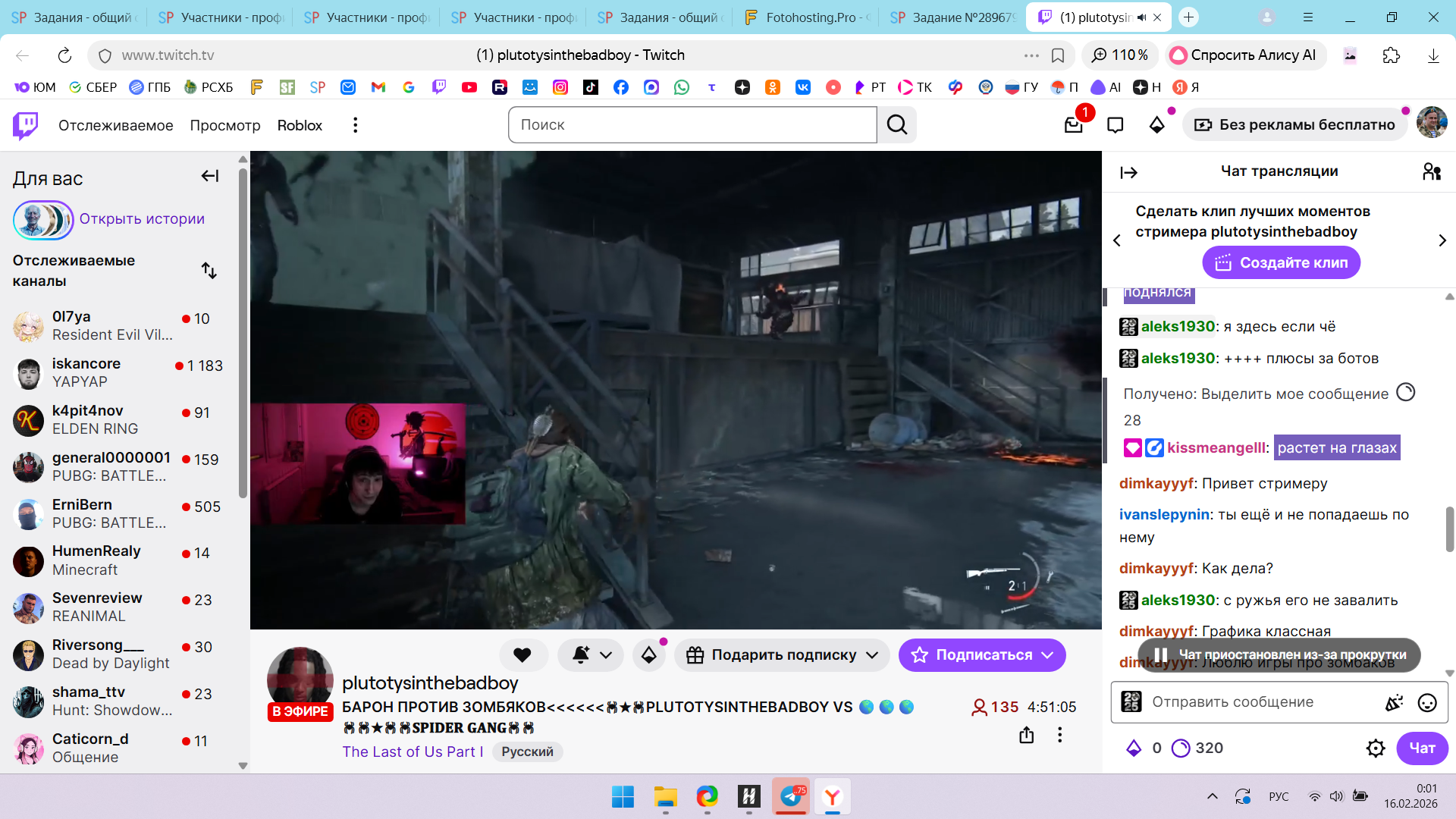Image resolution: width=1456 pixels, height=819 pixels.
Task: Open the notifications inbox icon
Action: (x=1073, y=125)
